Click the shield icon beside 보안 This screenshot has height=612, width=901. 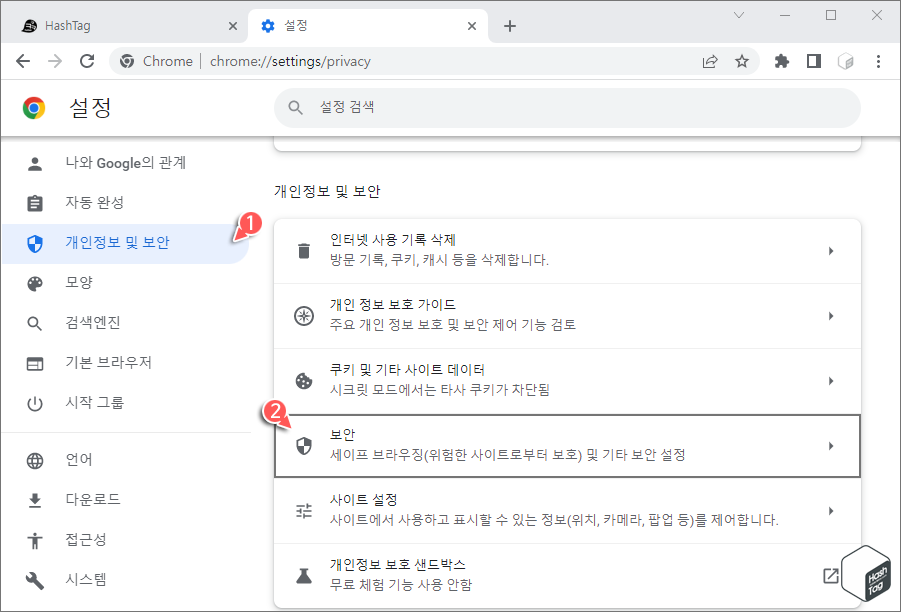click(304, 446)
